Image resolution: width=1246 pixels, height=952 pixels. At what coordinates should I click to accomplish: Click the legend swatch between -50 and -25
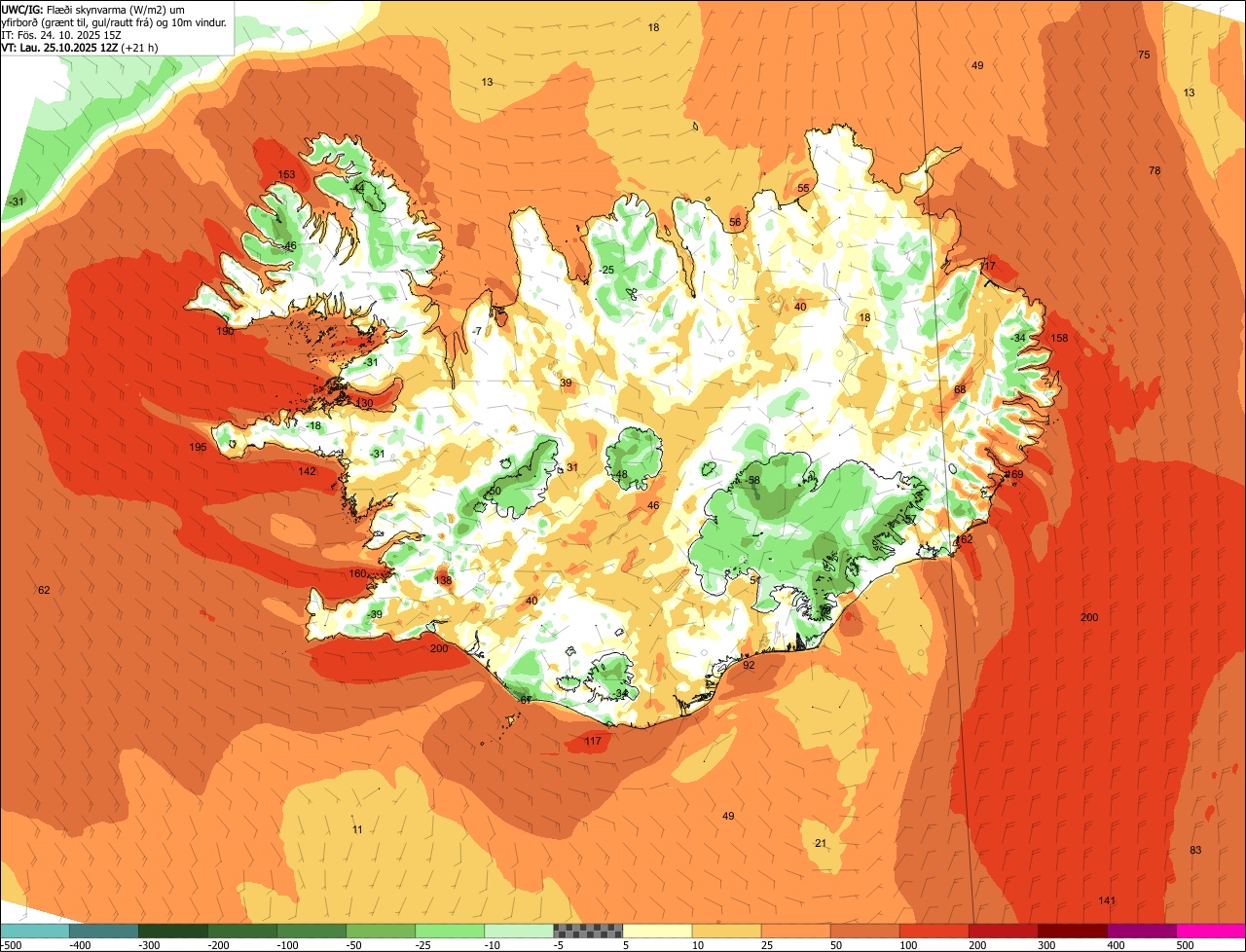click(381, 931)
